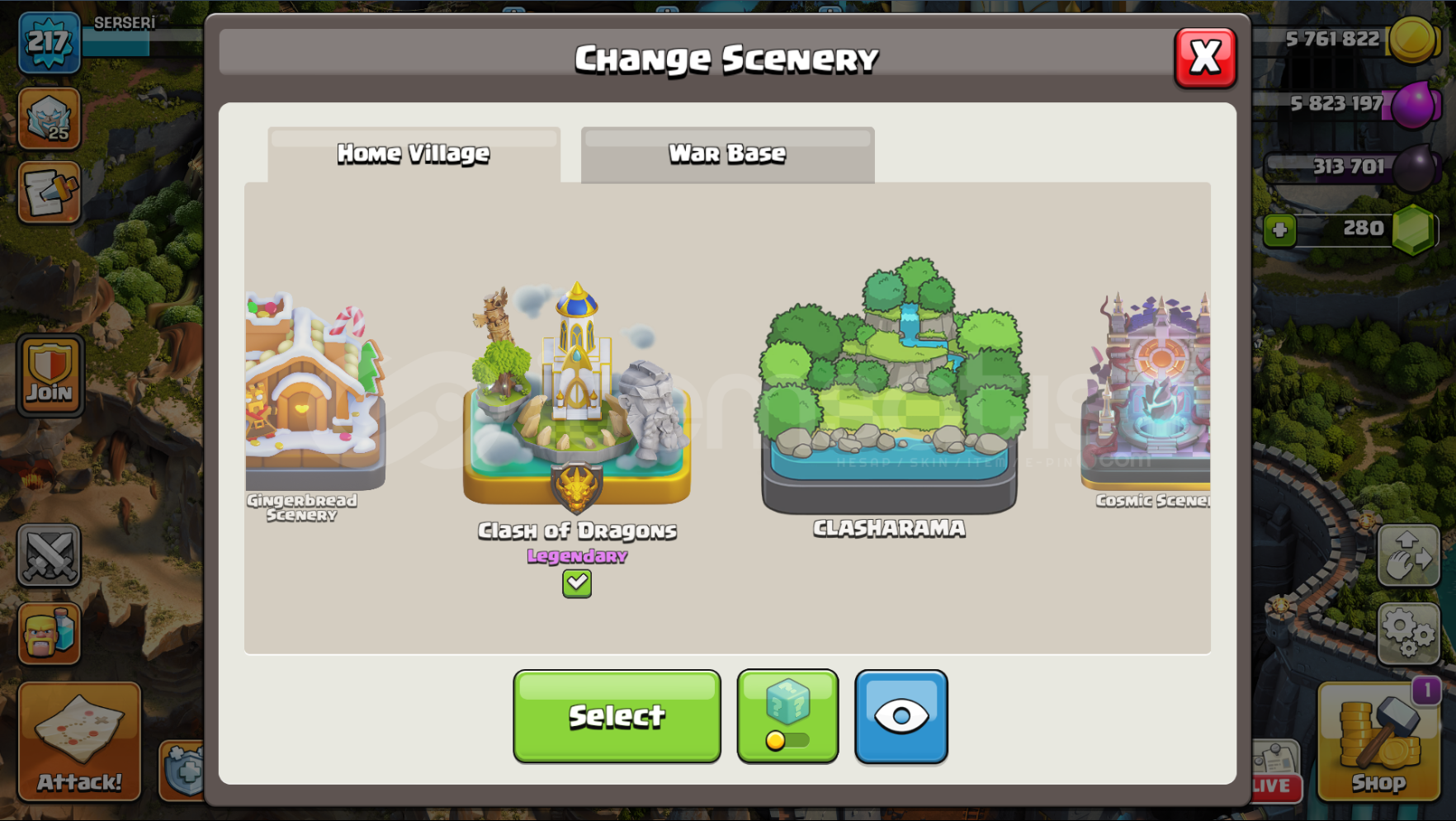Open the Attack map button
Image resolution: width=1456 pixels, height=821 pixels.
79,741
